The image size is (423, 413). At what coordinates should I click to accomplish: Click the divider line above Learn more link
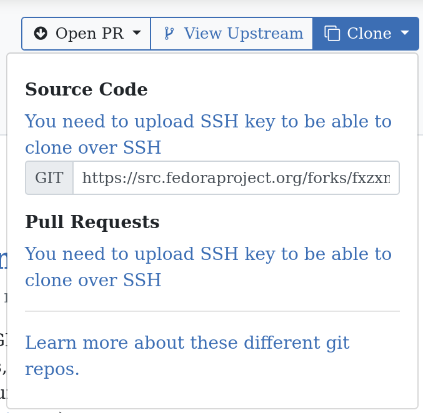[212, 311]
